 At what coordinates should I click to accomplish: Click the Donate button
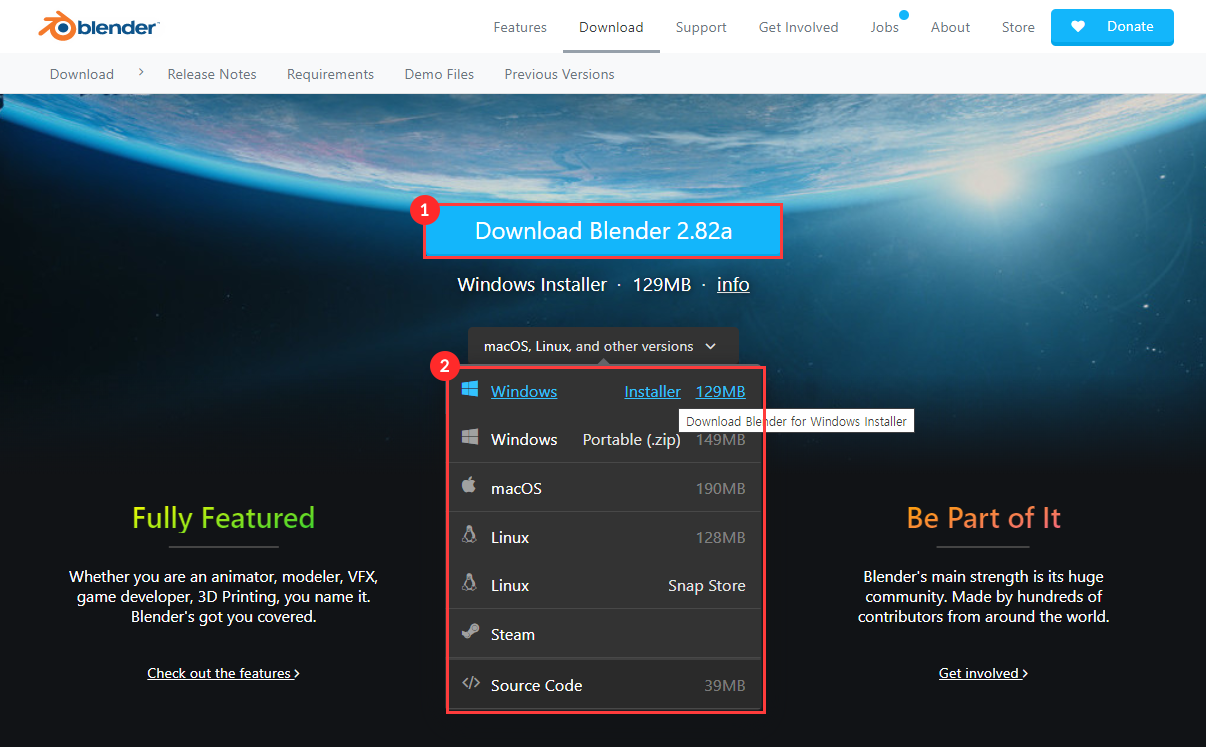pyautogui.click(x=1112, y=27)
